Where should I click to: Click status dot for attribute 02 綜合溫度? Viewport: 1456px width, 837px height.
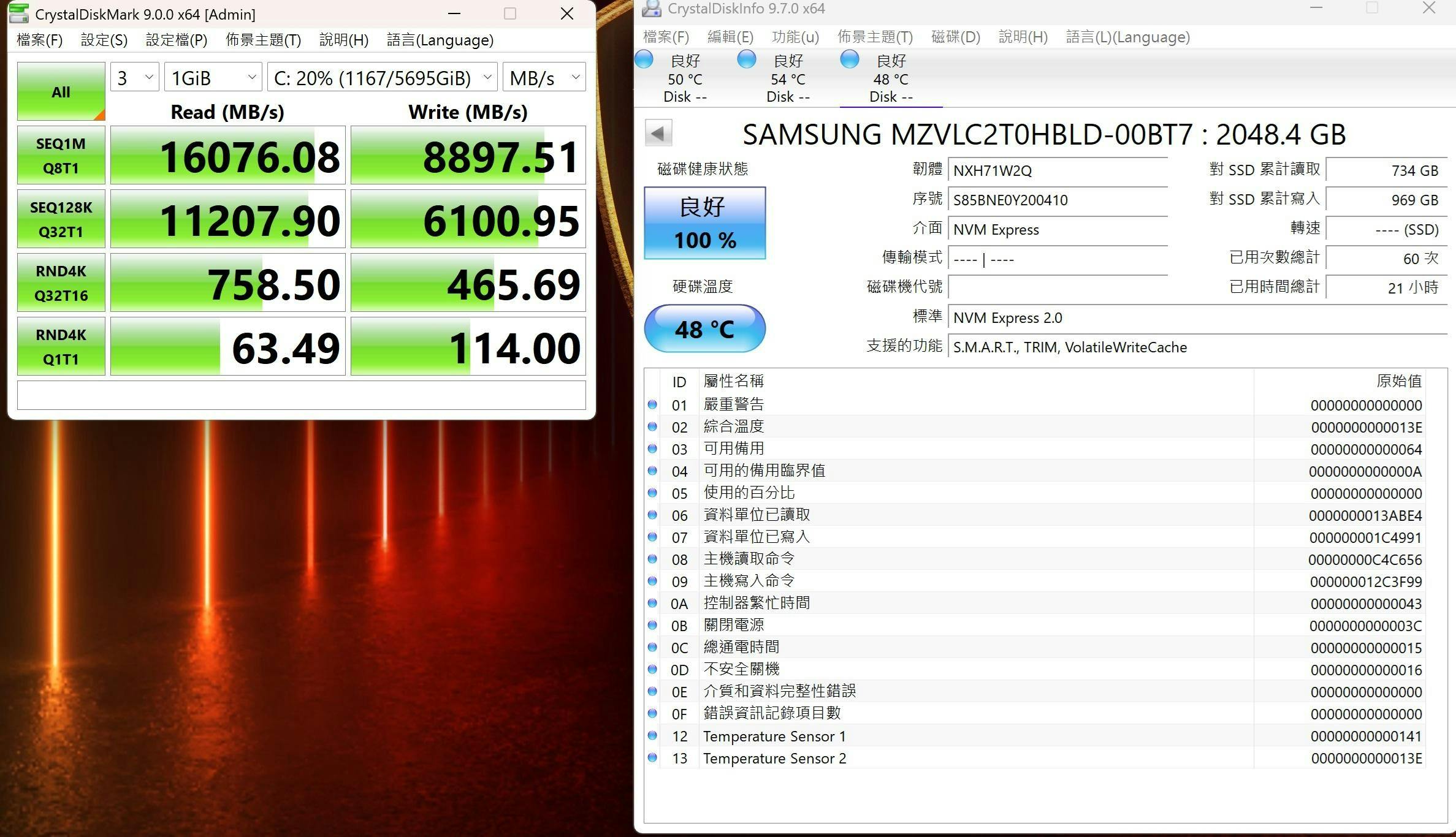click(652, 426)
